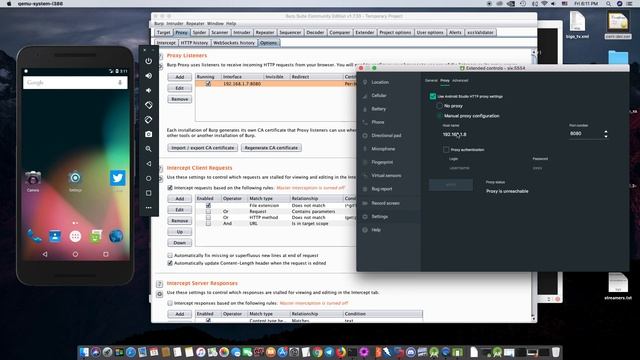Image resolution: width=640 pixels, height=360 pixels.
Task: Click emulator toolbar Back triangle icon
Action: coord(149,164)
